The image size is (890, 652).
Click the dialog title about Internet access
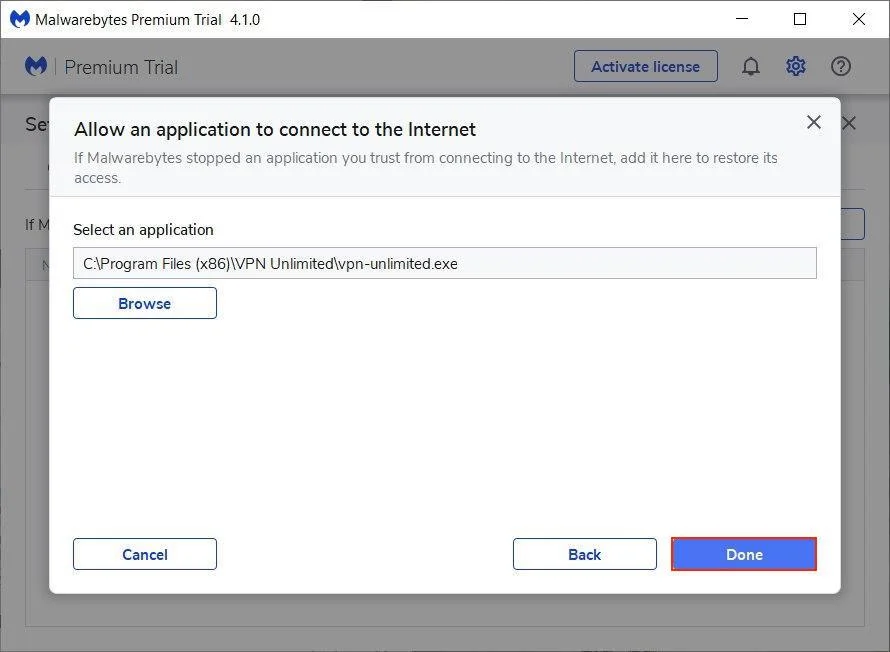pyautogui.click(x=275, y=129)
